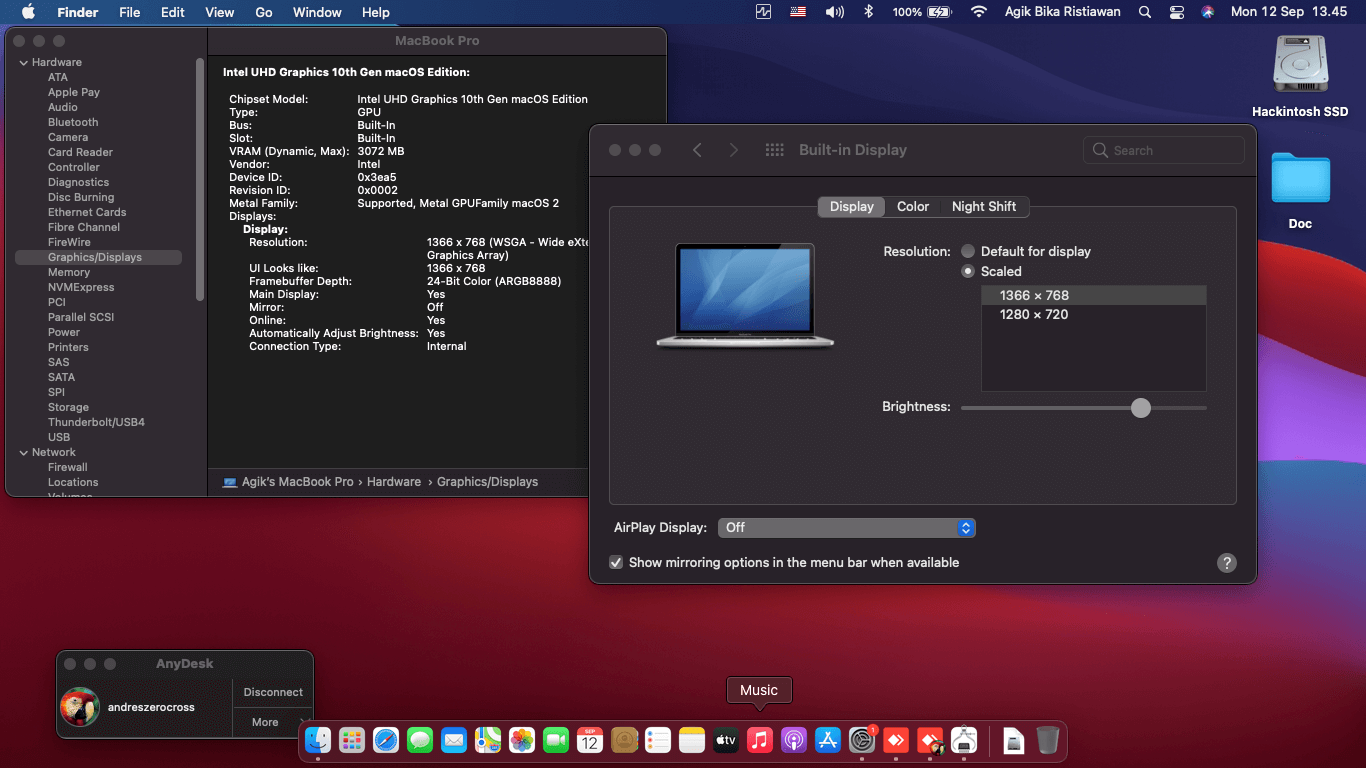Viewport: 1366px width, 768px height.
Task: Launch the App Store from the Dock
Action: coord(827,741)
